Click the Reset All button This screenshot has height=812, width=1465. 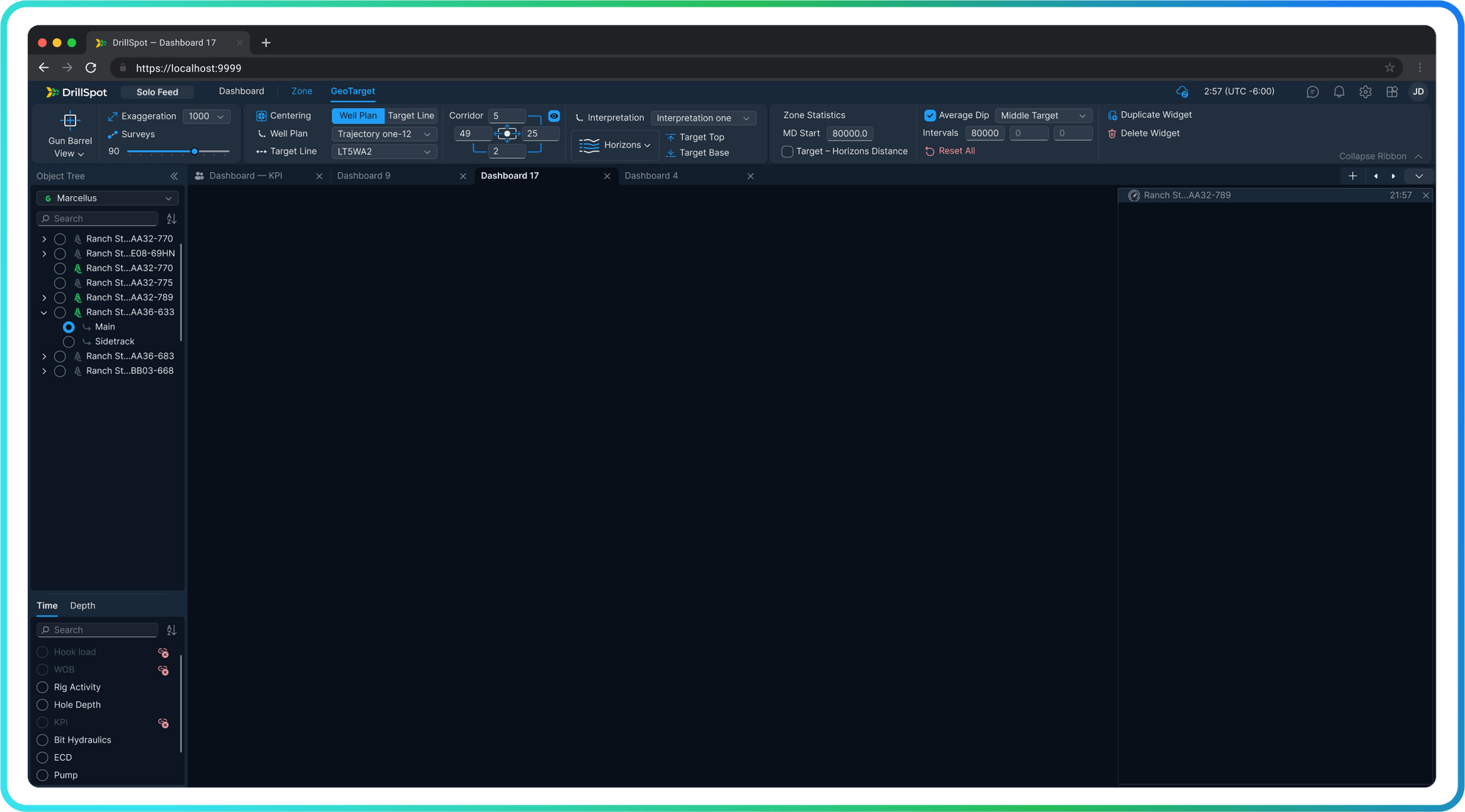click(950, 151)
